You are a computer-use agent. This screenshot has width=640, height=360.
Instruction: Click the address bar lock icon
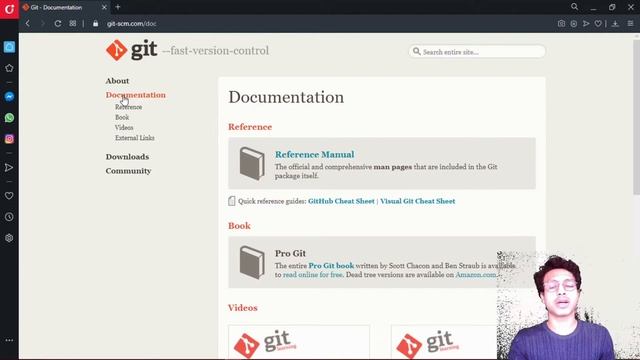click(x=96, y=24)
